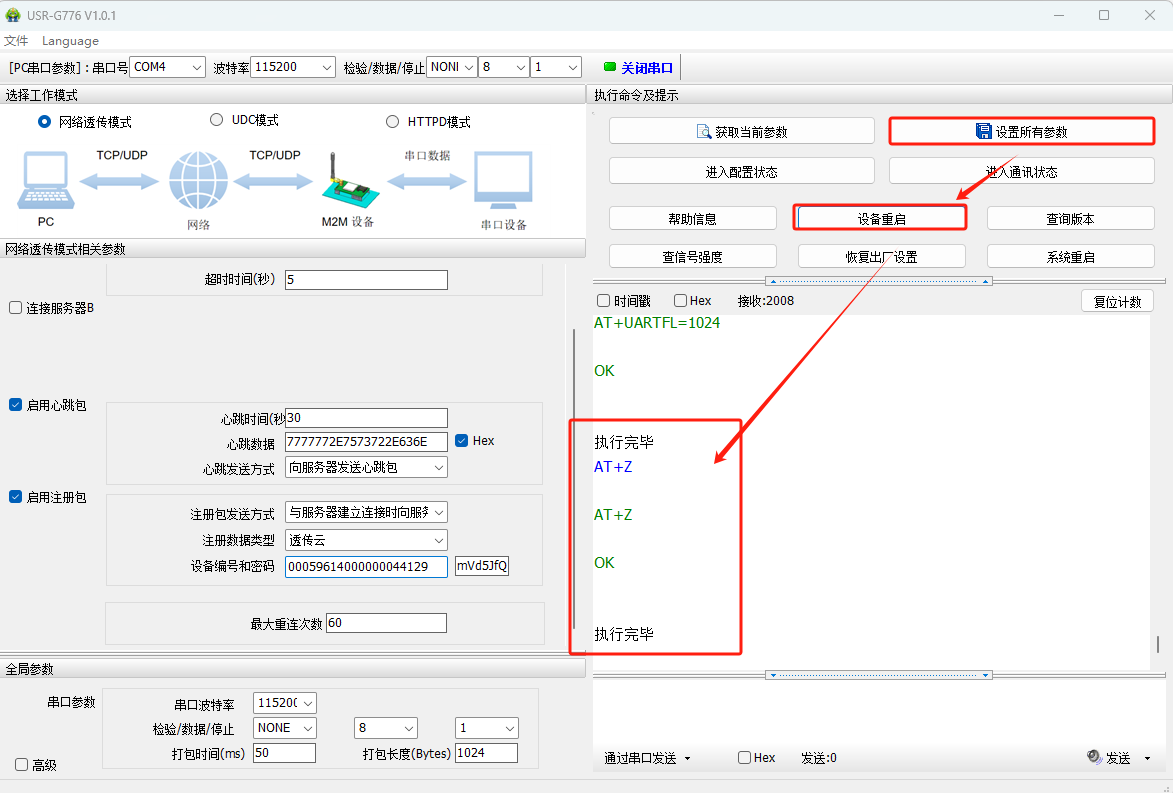Image resolution: width=1173 pixels, height=793 pixels.
Task: Select the UDC模式 radio button
Action: (x=217, y=120)
